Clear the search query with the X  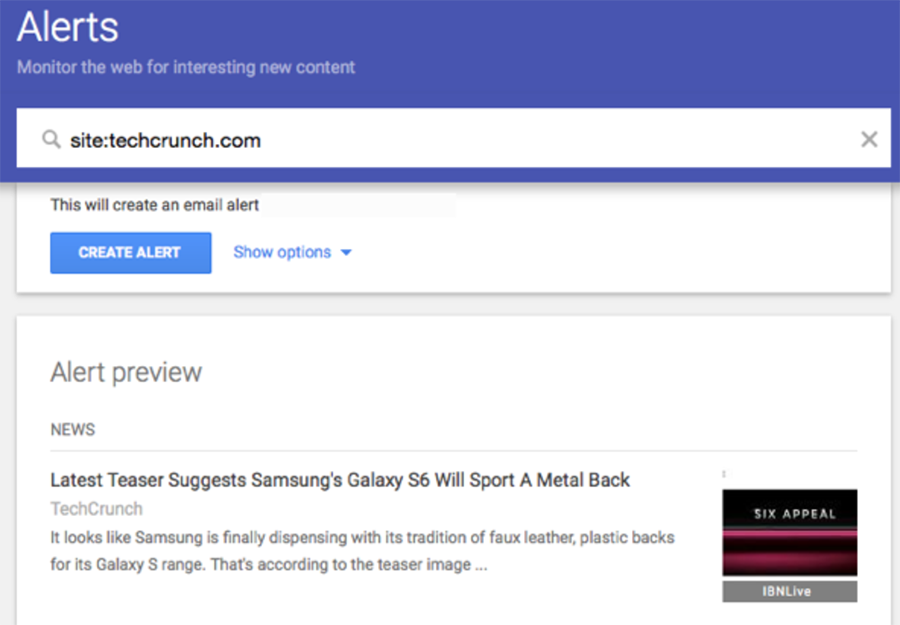(x=869, y=139)
